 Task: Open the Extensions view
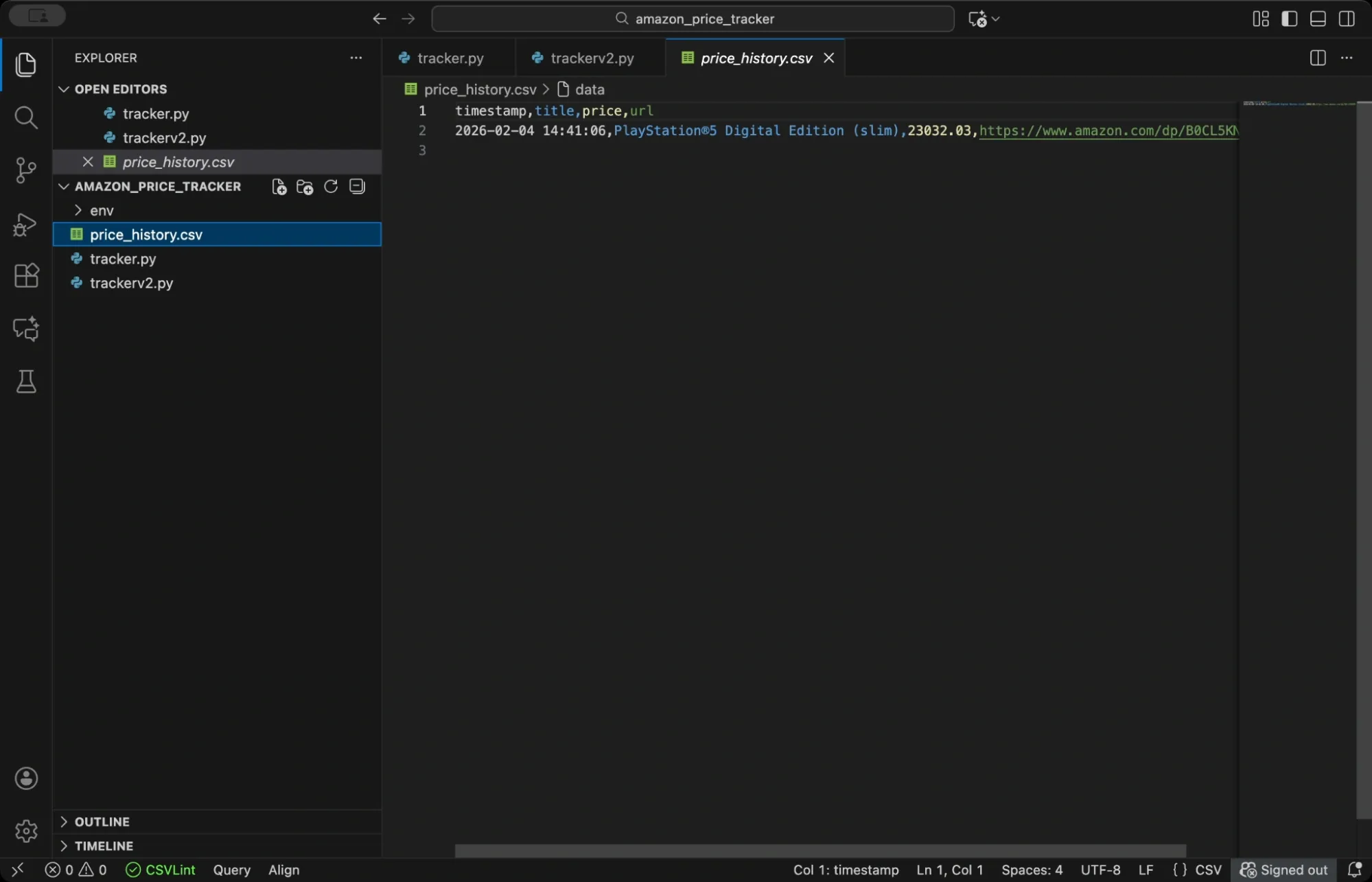coord(25,276)
